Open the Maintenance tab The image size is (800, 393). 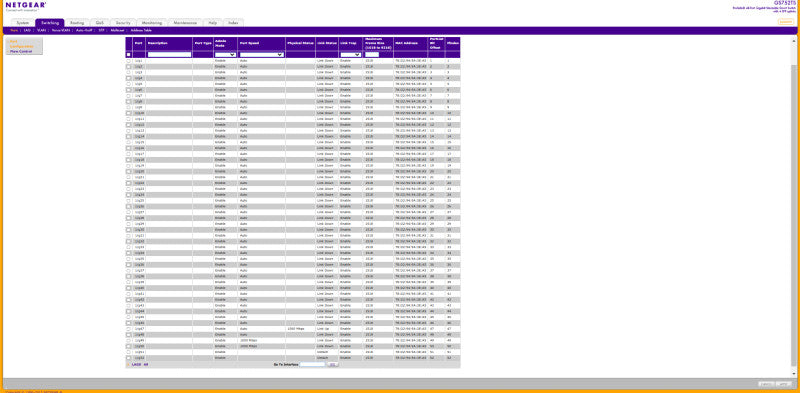(185, 23)
